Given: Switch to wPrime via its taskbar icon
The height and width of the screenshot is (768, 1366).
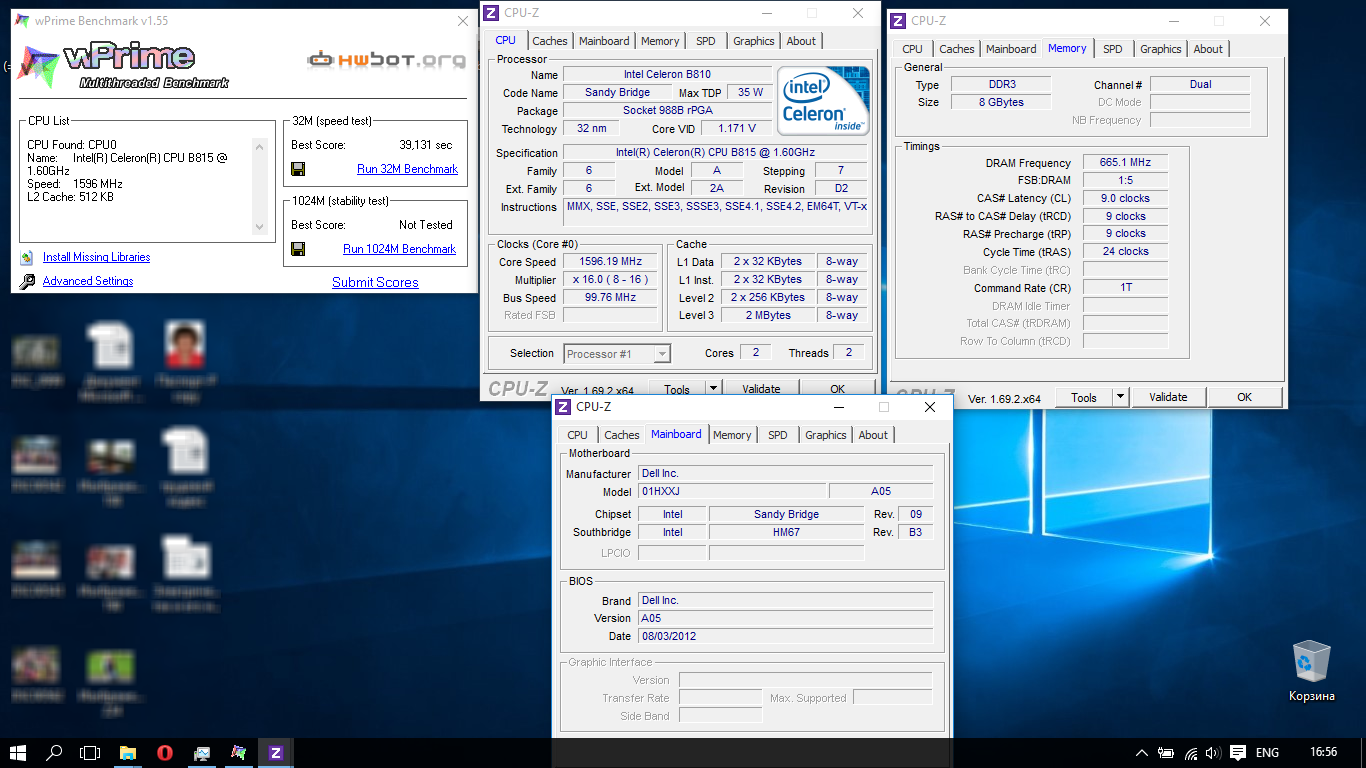Looking at the screenshot, I should click(238, 753).
